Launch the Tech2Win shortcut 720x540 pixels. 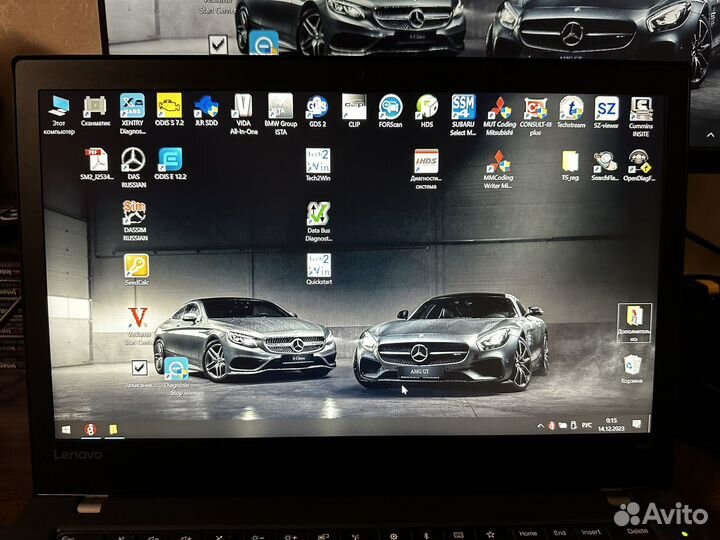[x=318, y=164]
